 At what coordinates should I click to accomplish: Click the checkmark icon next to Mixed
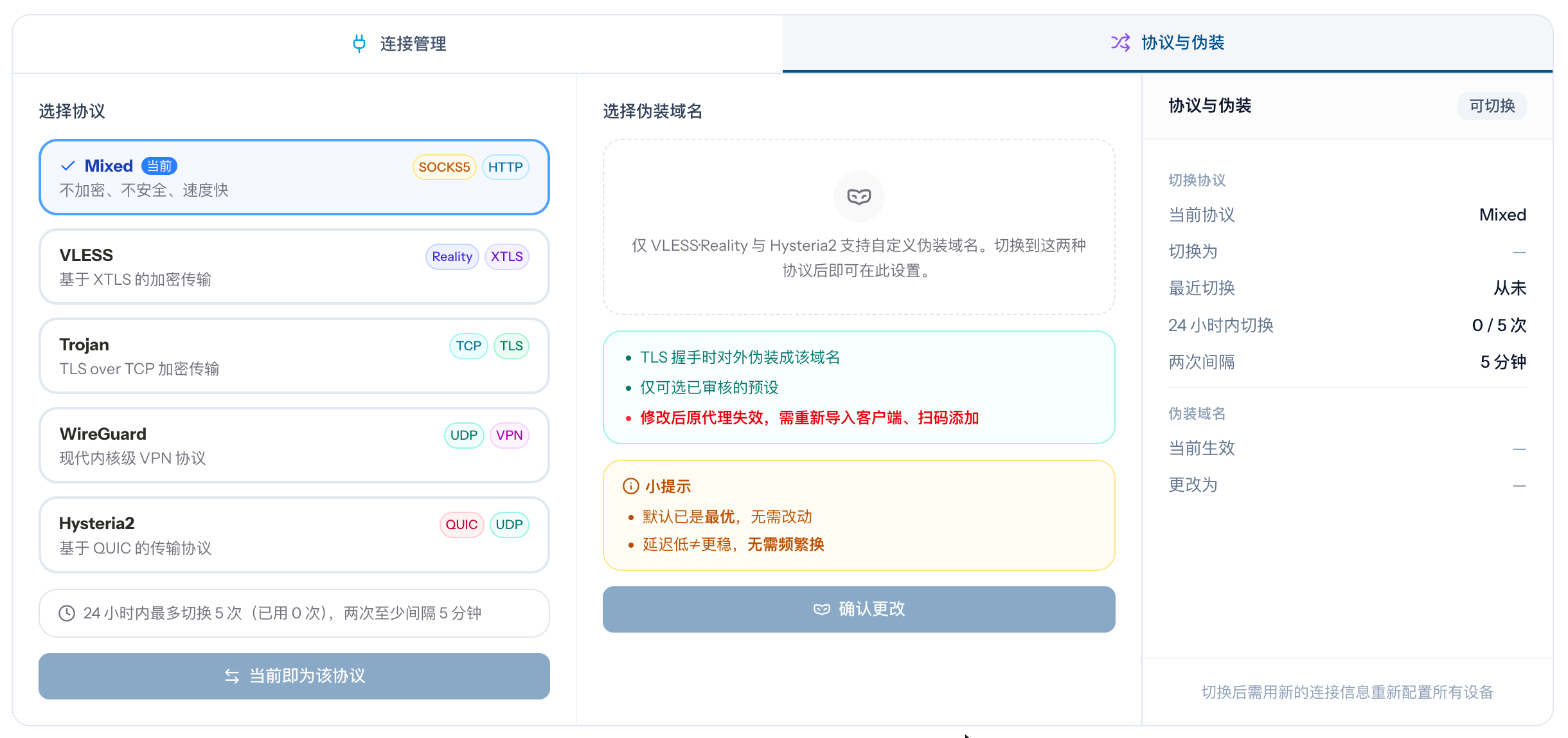click(x=68, y=166)
